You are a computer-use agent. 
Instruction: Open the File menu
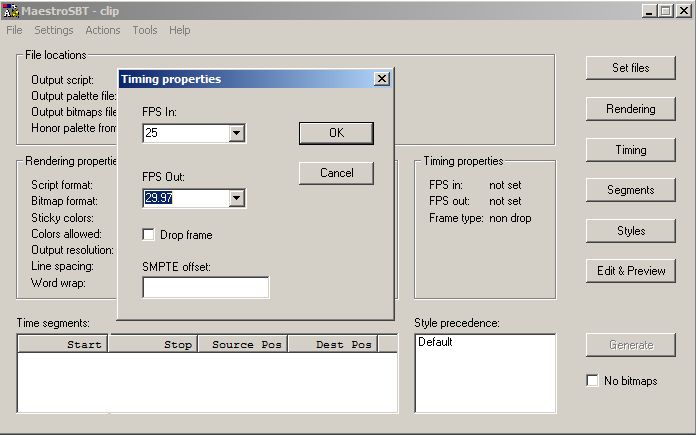14,30
